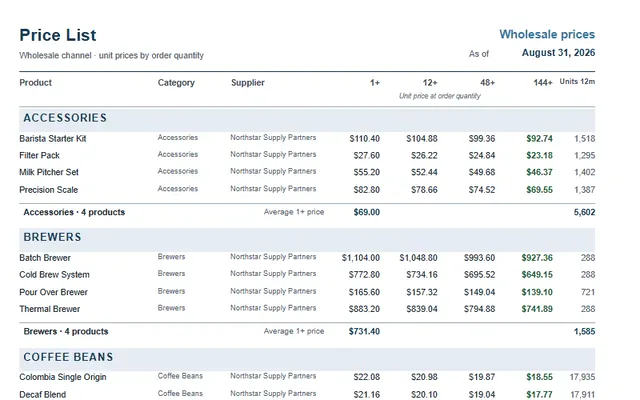Select the 1,585 brewers units total
The width and height of the screenshot is (640, 400).
tap(584, 331)
